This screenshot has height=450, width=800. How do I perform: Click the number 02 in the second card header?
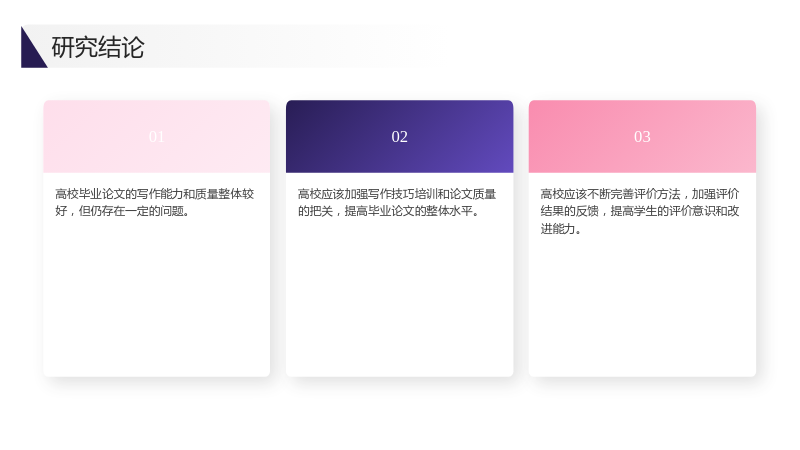pos(399,137)
